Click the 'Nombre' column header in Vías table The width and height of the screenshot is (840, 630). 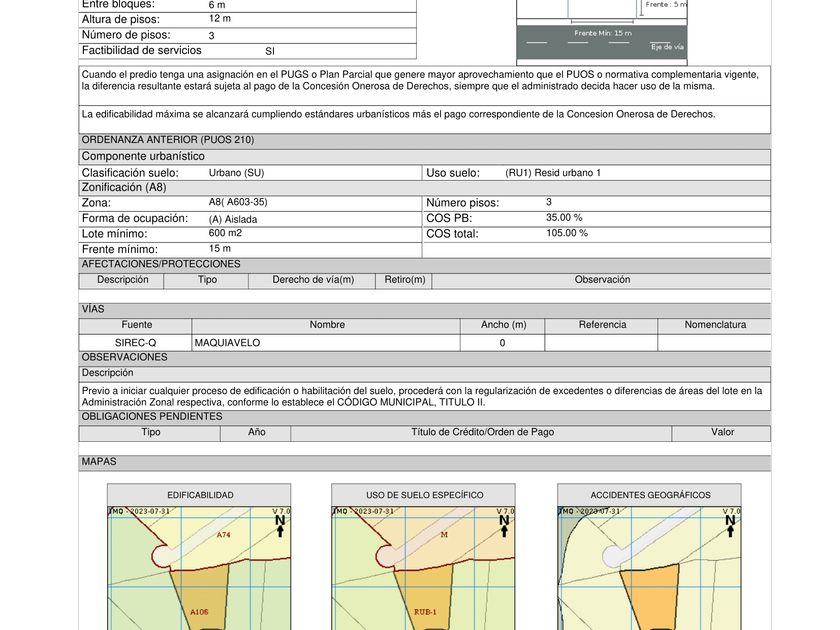click(327, 325)
